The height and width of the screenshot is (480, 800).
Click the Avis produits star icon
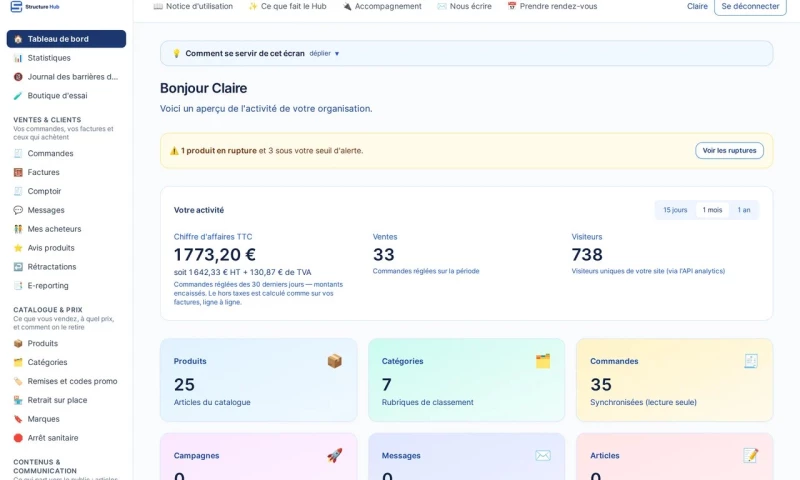point(18,247)
